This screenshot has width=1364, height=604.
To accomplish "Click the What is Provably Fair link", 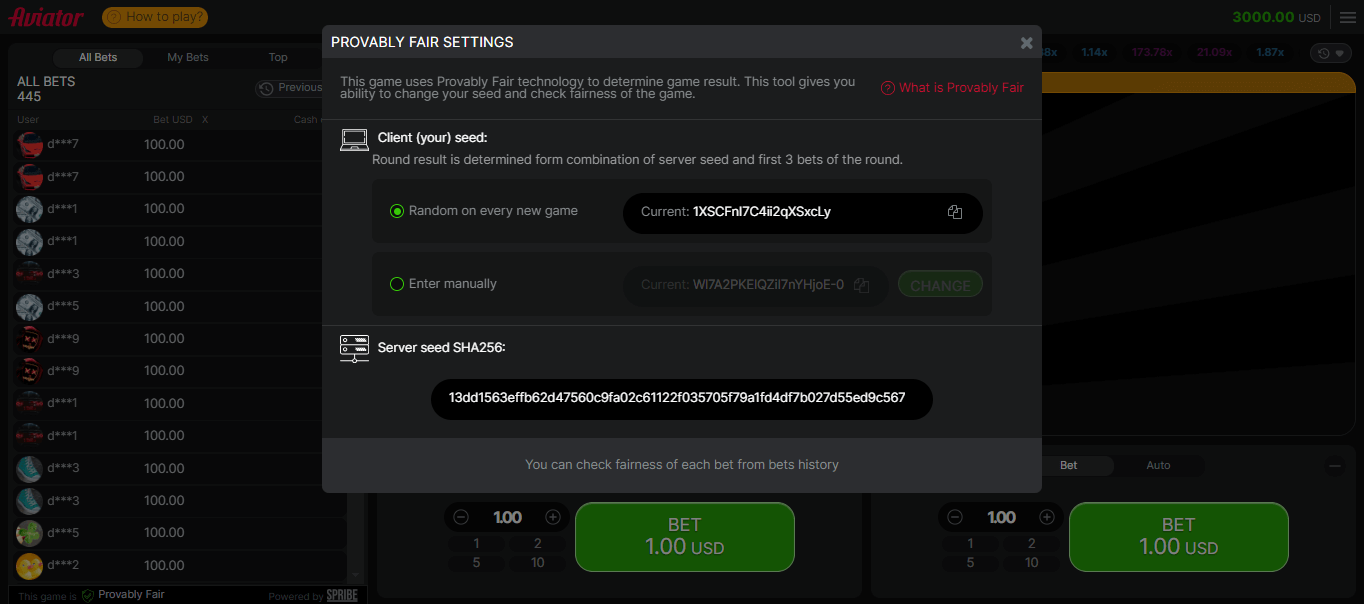I will point(952,88).
